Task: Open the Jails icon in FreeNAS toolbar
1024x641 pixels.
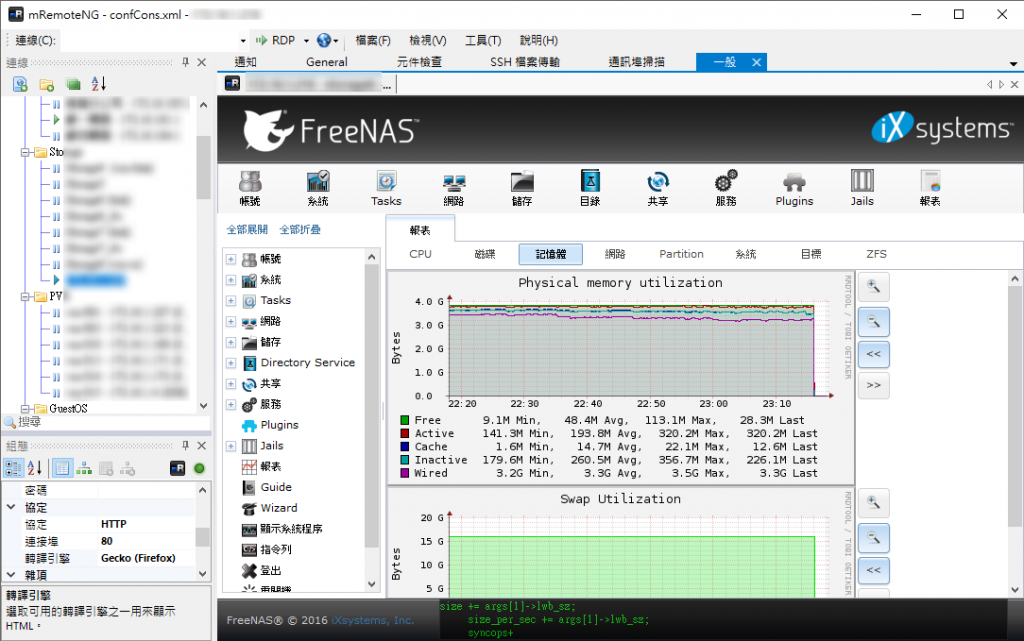Action: pyautogui.click(x=862, y=188)
